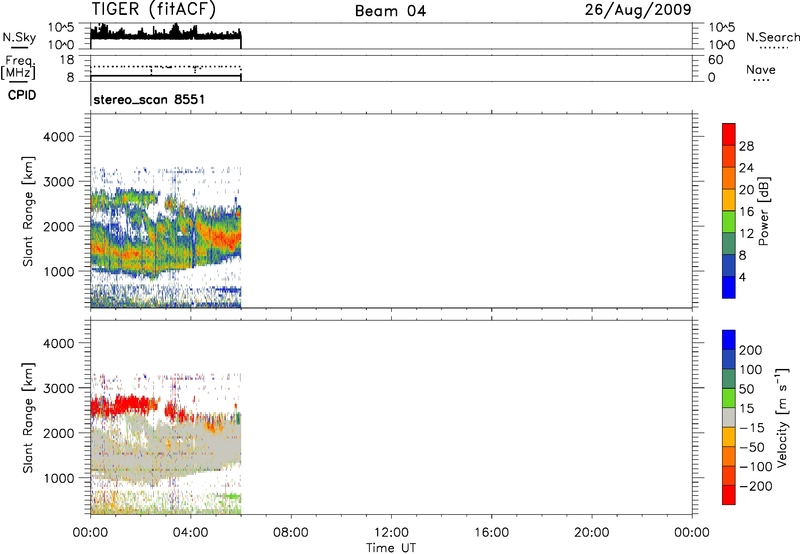Pick bright blue bottom Power colorbar segment
This screenshot has width=800, height=554.
(x=729, y=287)
